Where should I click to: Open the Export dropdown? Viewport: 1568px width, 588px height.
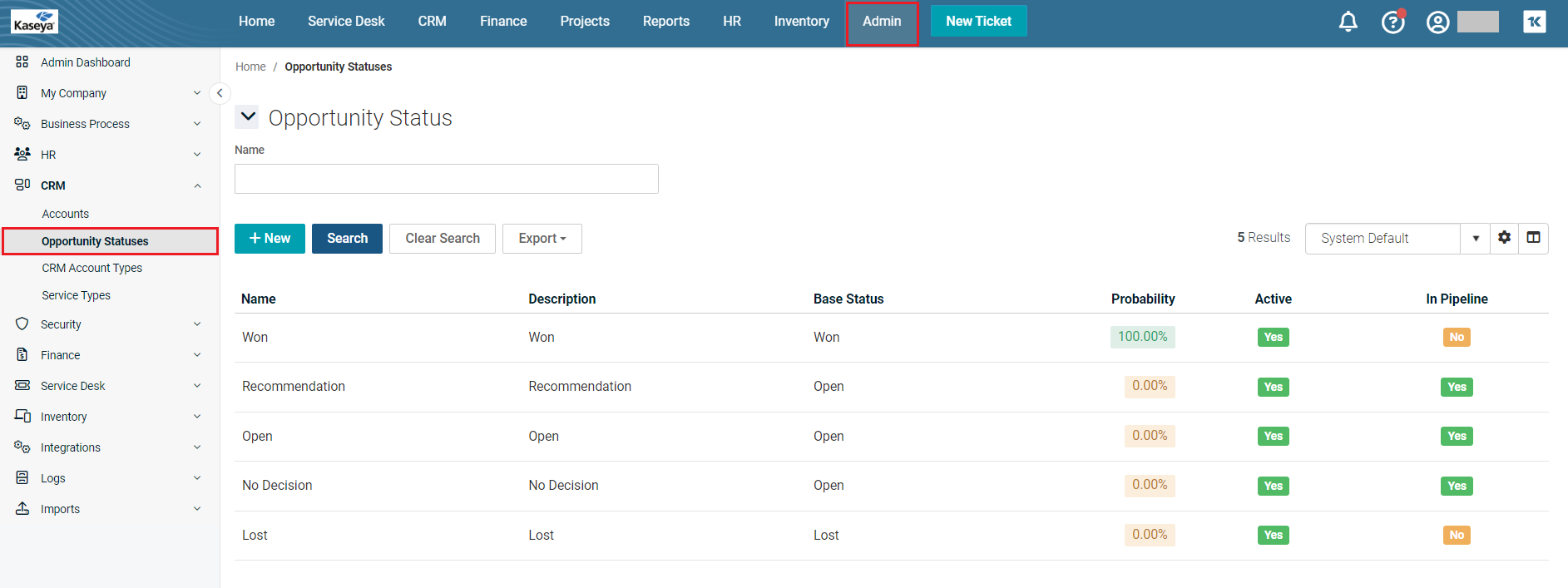[x=542, y=239]
